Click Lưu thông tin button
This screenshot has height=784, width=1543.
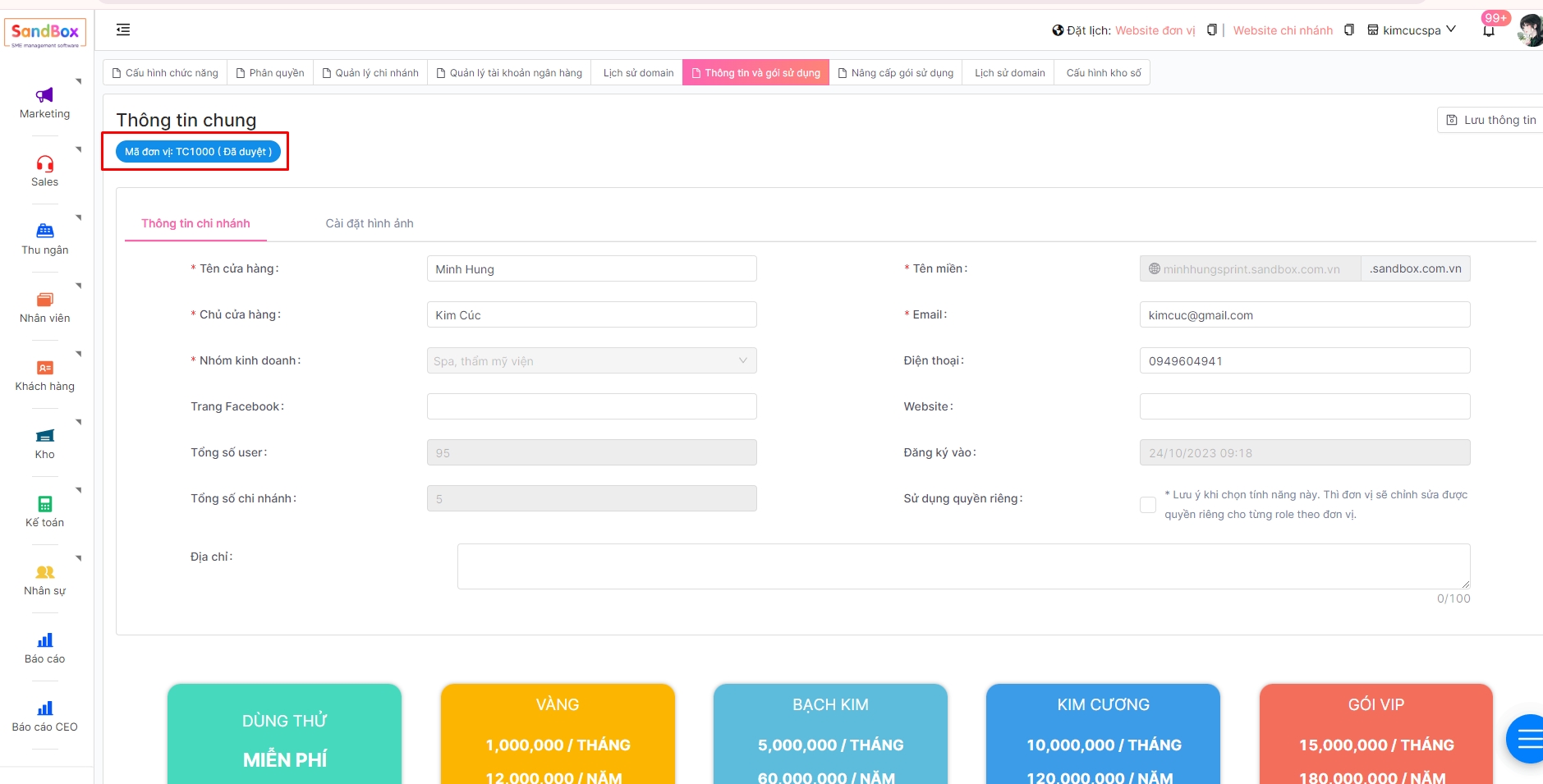click(1491, 120)
